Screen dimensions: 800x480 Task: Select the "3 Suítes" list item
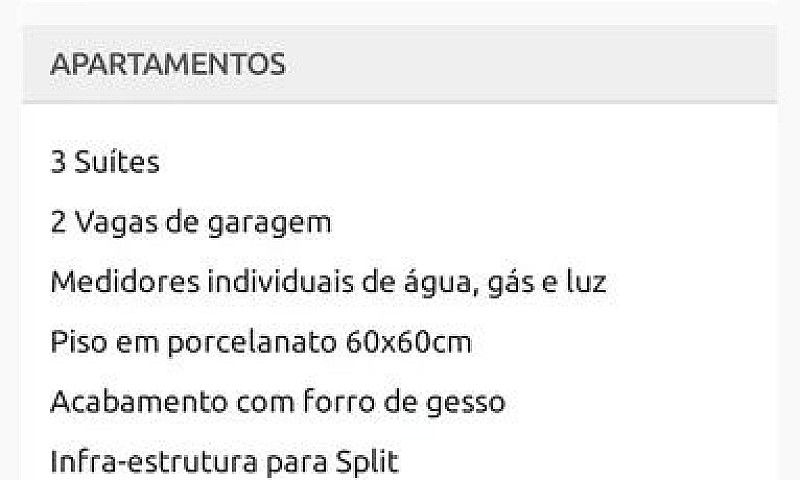(105, 162)
